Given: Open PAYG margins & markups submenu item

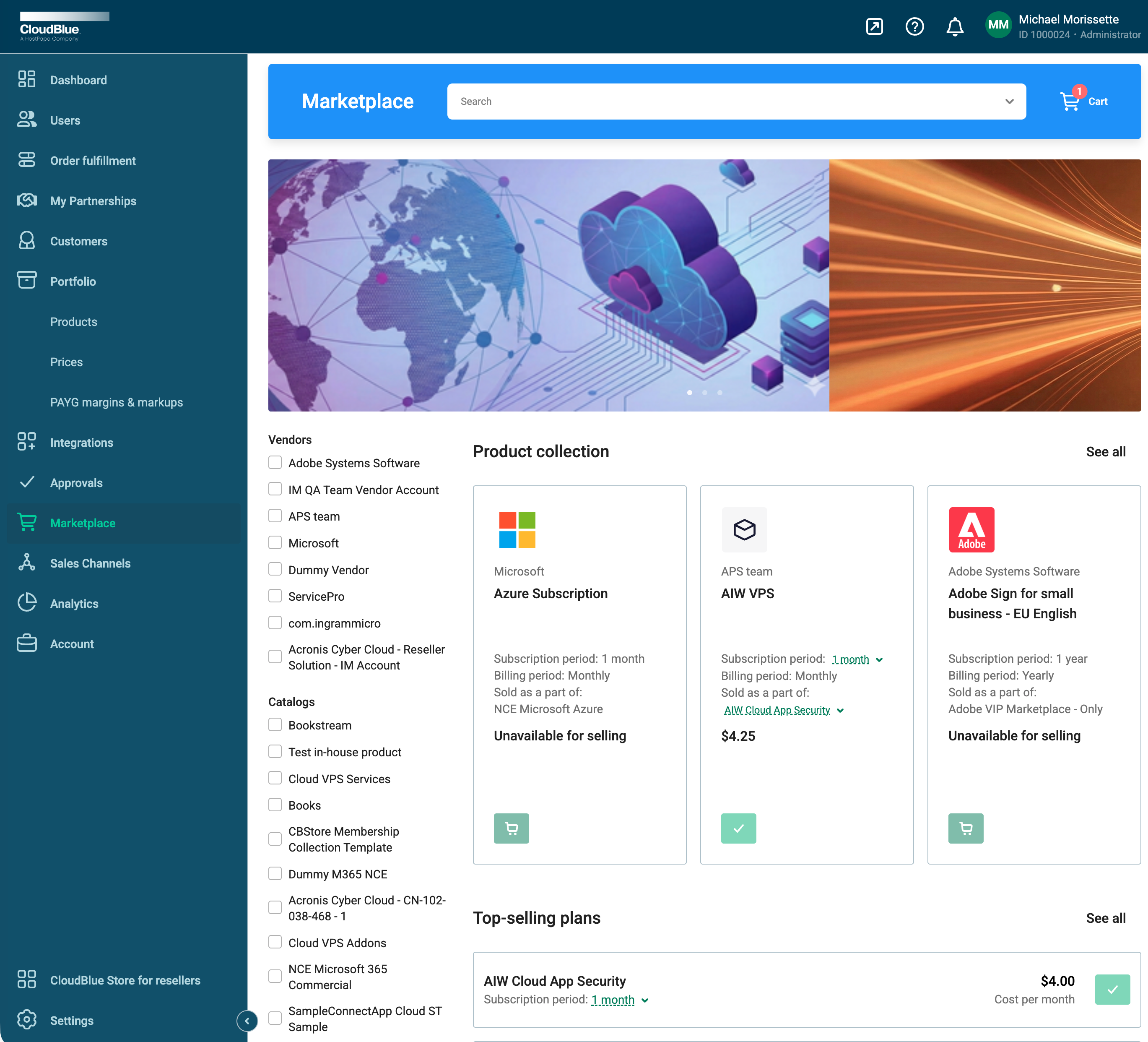Looking at the screenshot, I should coord(116,402).
